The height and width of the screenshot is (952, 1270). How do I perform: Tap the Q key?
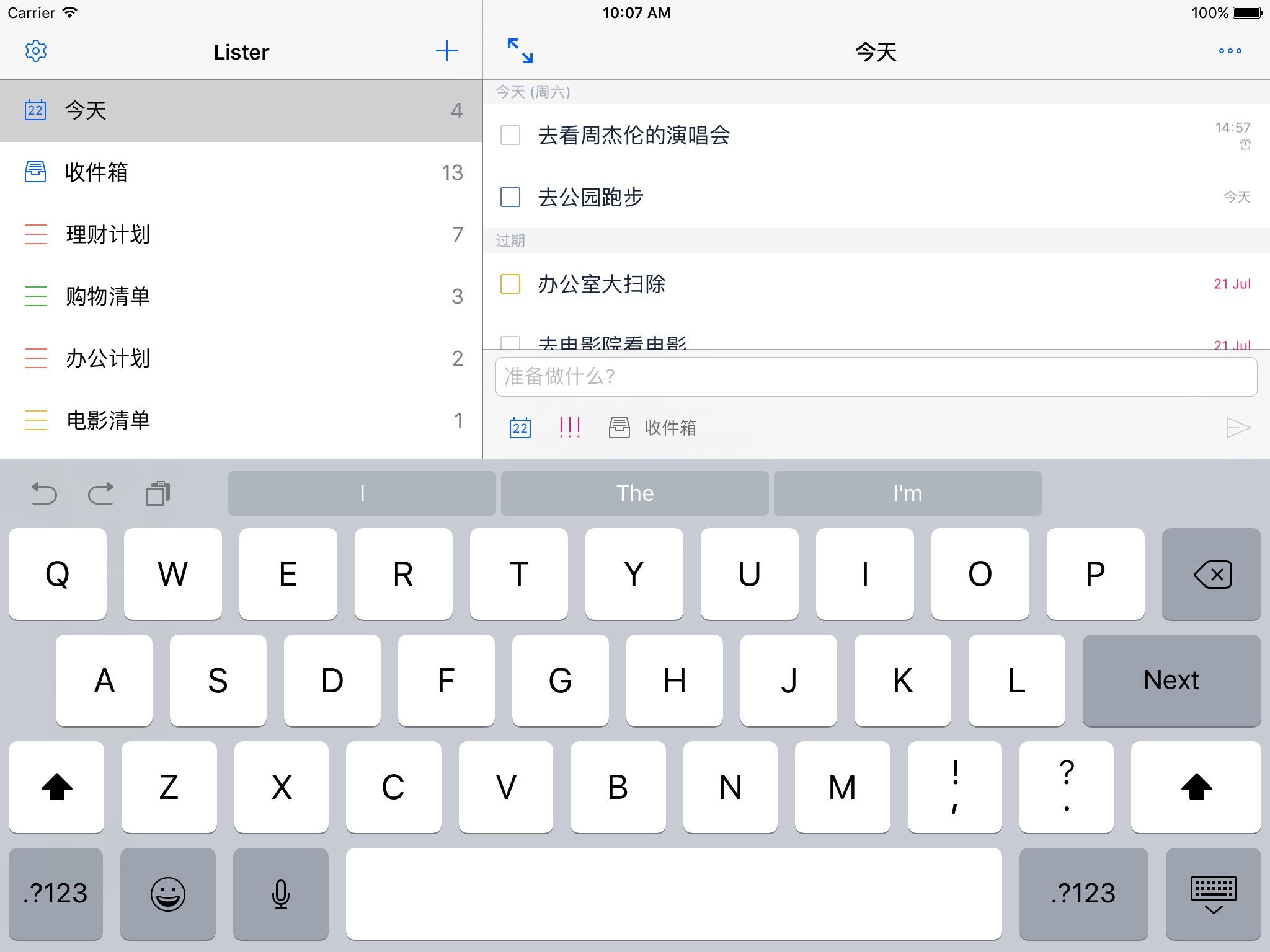tap(58, 574)
